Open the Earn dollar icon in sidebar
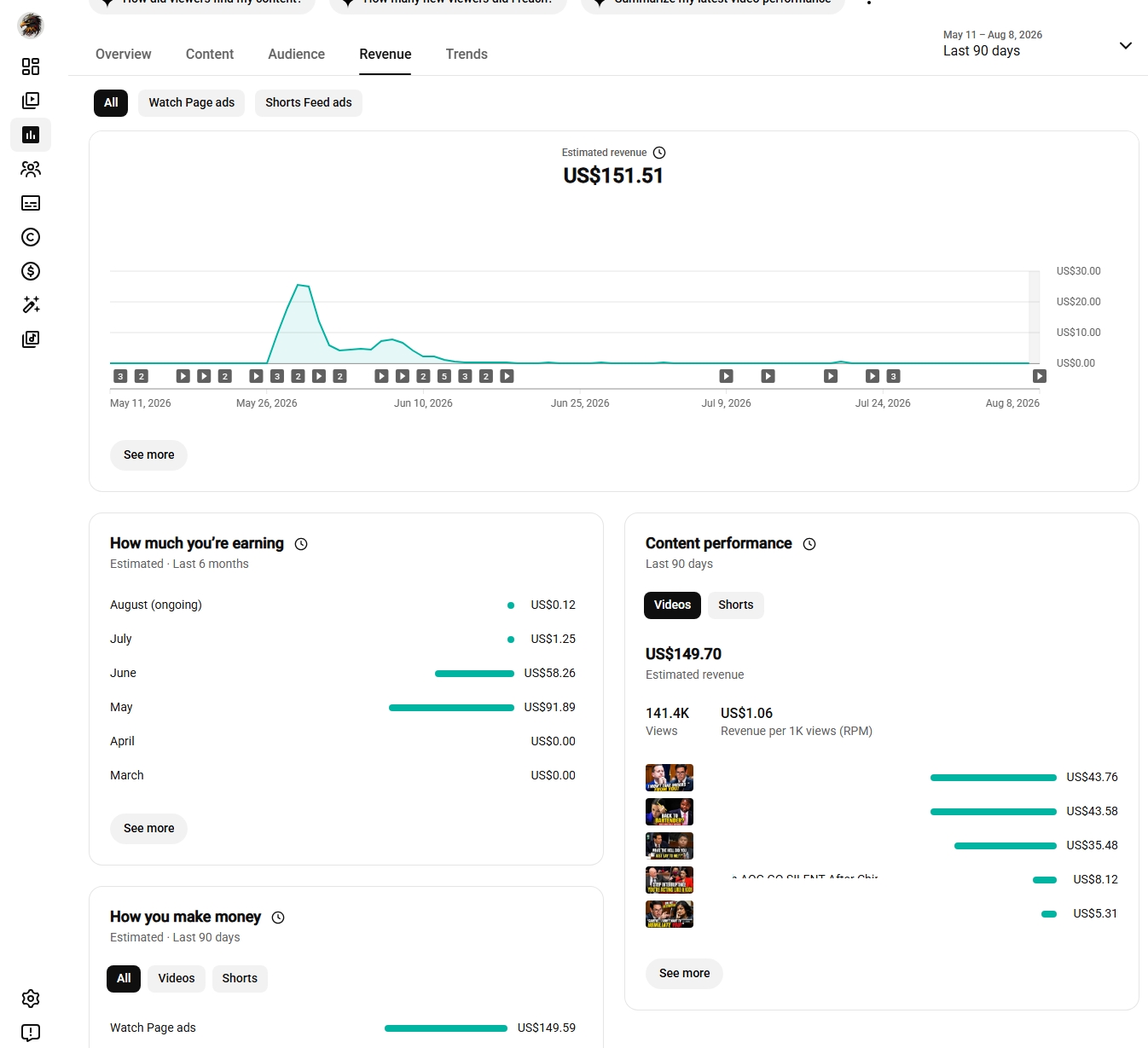The image size is (1148, 1048). [31, 271]
